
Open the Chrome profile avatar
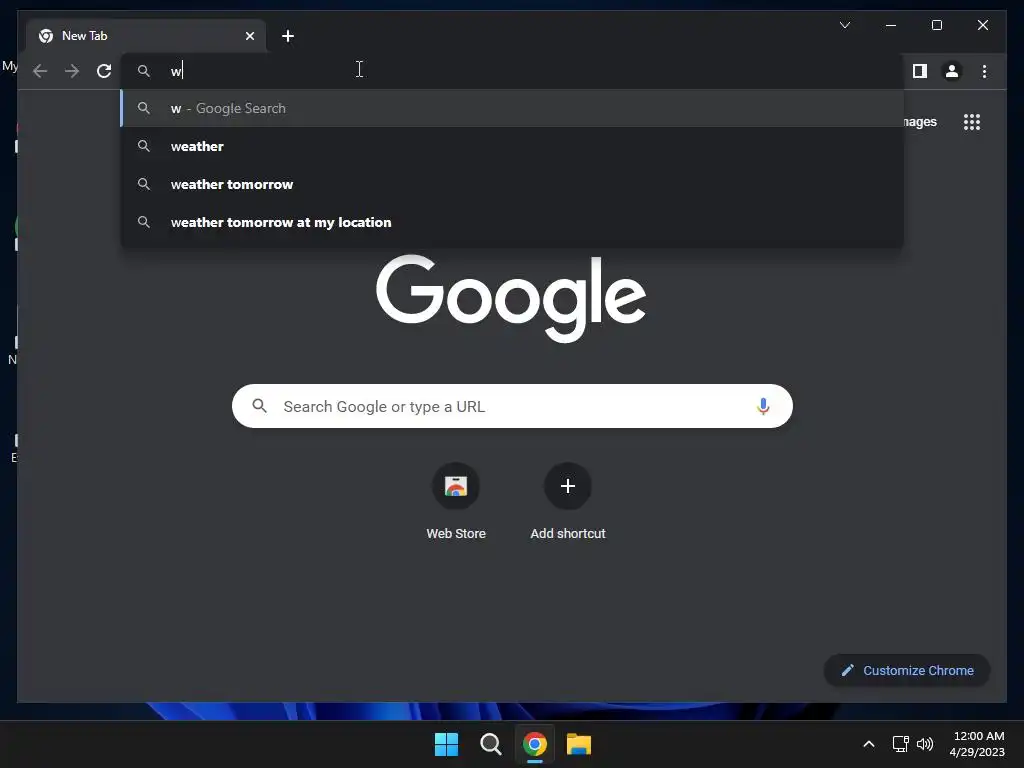tap(952, 71)
